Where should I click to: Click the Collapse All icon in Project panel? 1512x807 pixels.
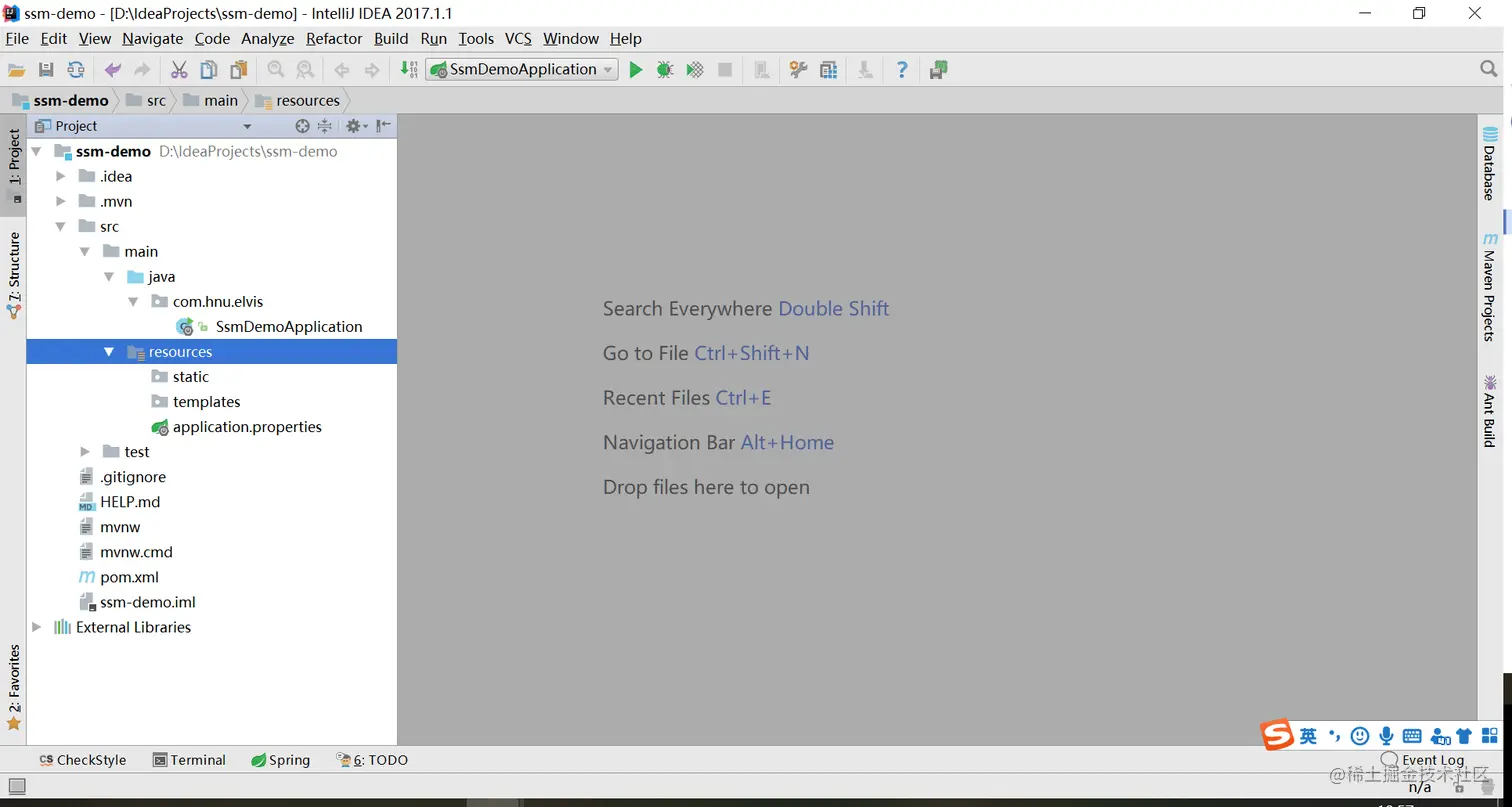324,126
